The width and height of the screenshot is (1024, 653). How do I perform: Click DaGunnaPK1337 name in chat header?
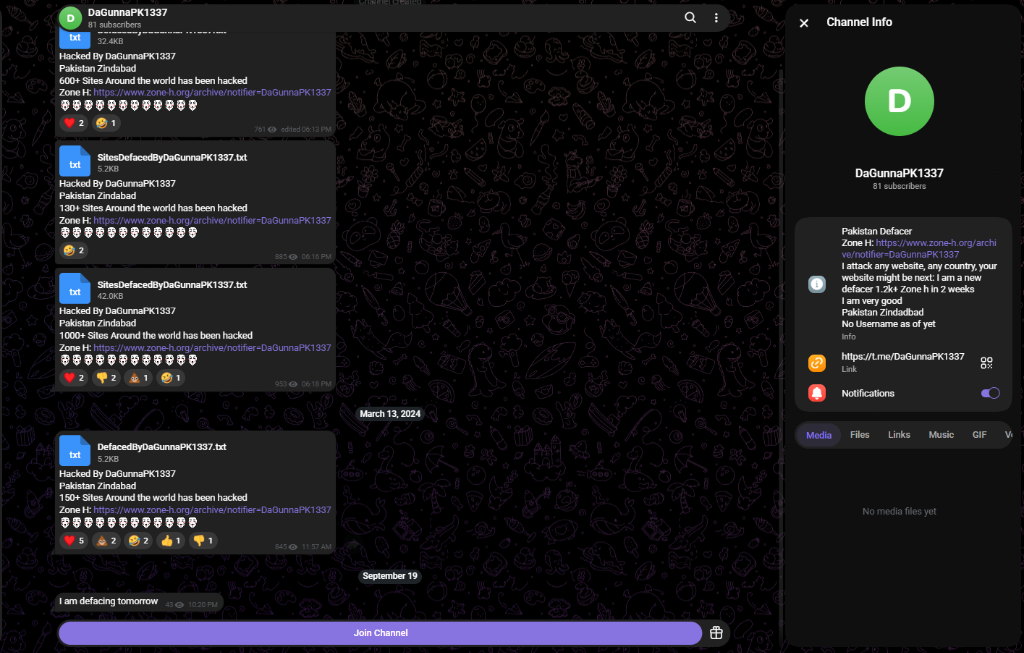[x=127, y=12]
